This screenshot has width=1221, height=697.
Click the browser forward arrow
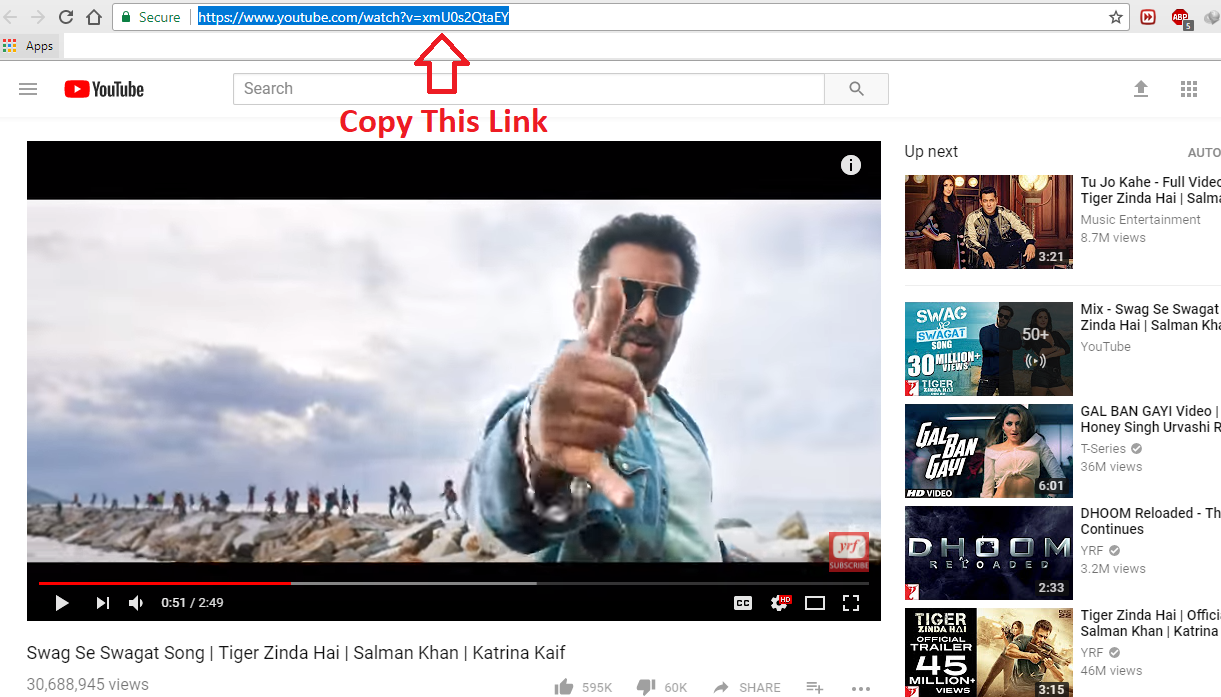(x=38, y=17)
